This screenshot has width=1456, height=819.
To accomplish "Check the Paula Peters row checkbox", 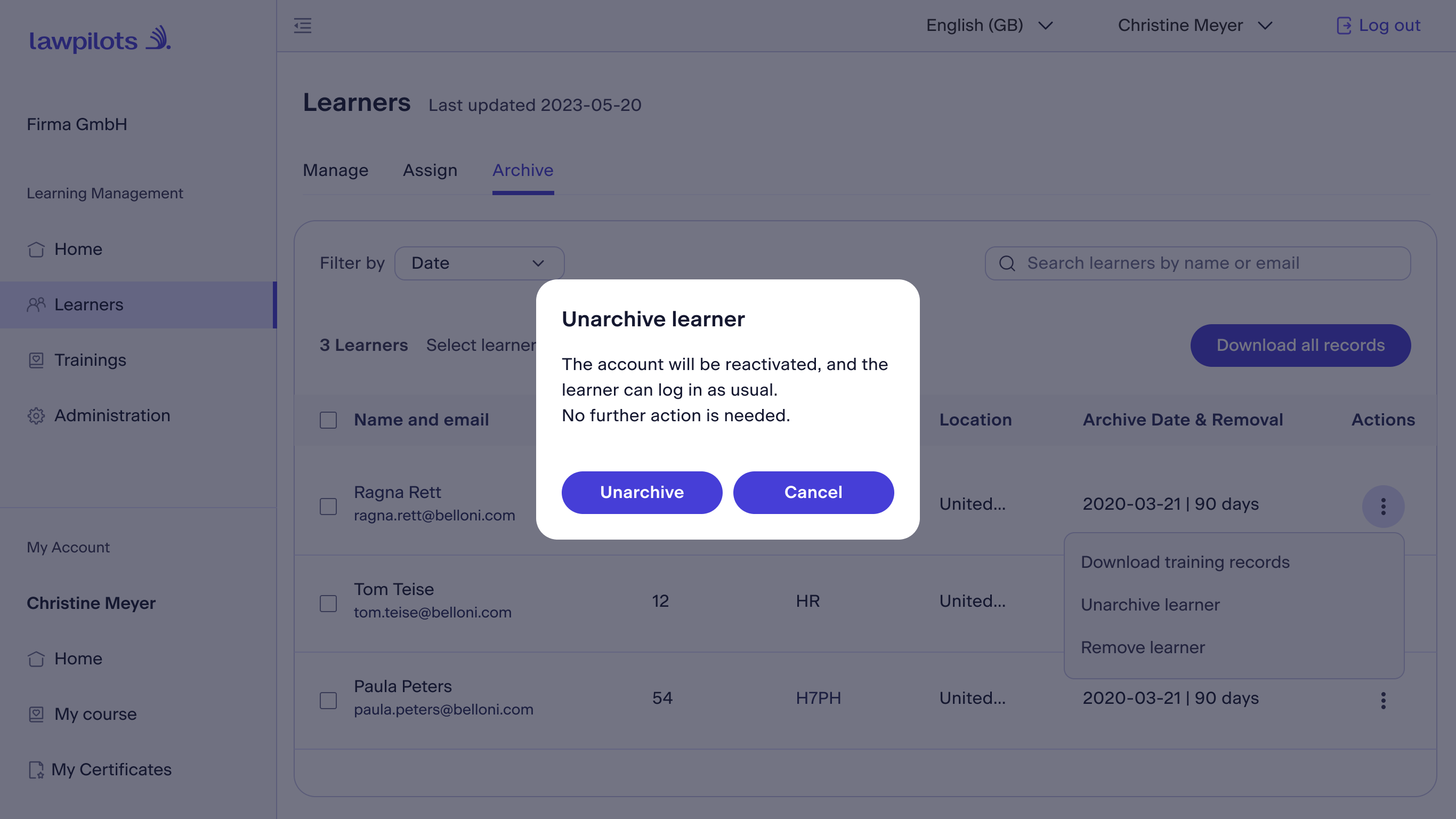I will pos(328,700).
